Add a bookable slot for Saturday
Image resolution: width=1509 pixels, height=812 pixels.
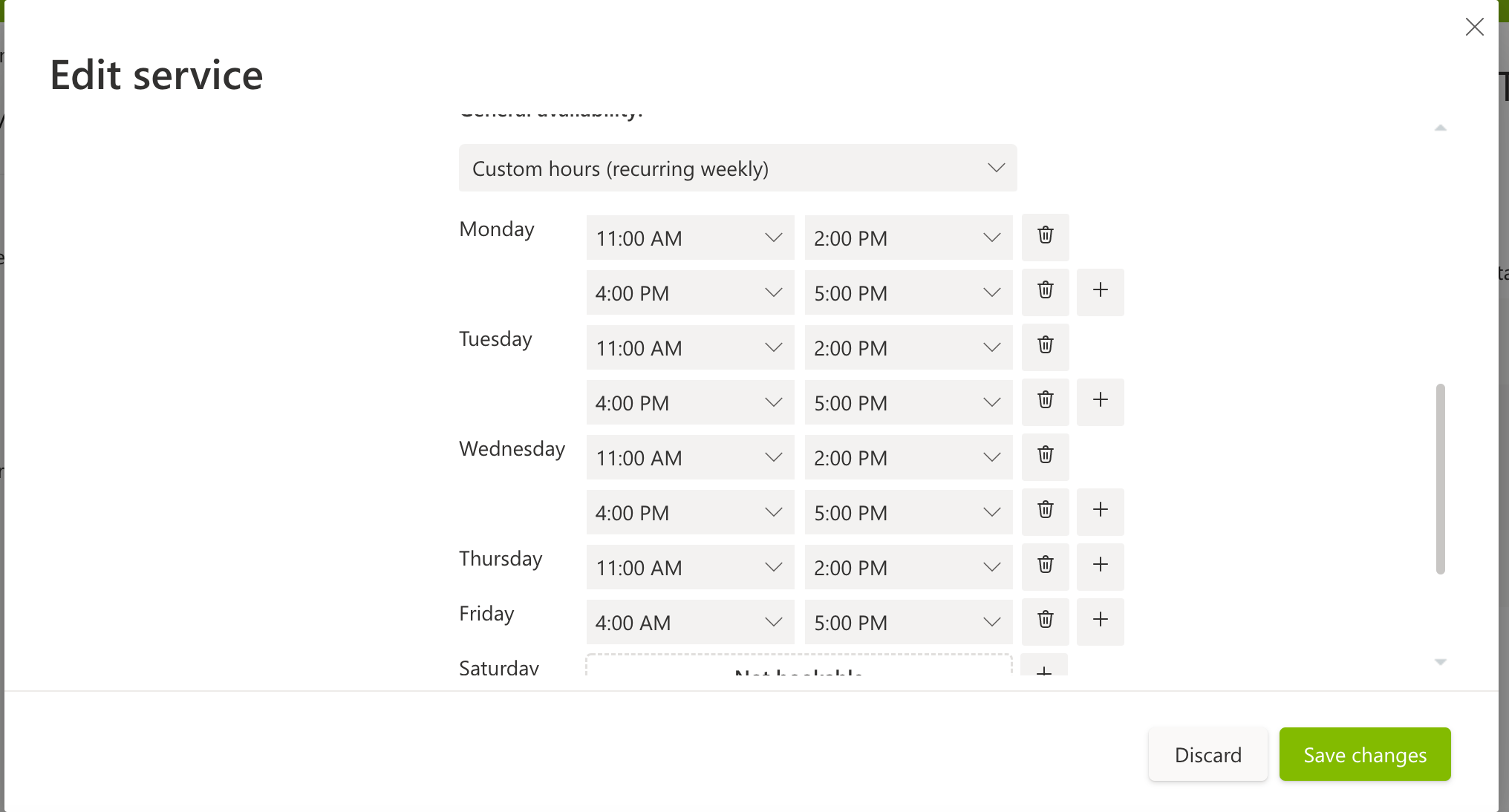[1043, 667]
